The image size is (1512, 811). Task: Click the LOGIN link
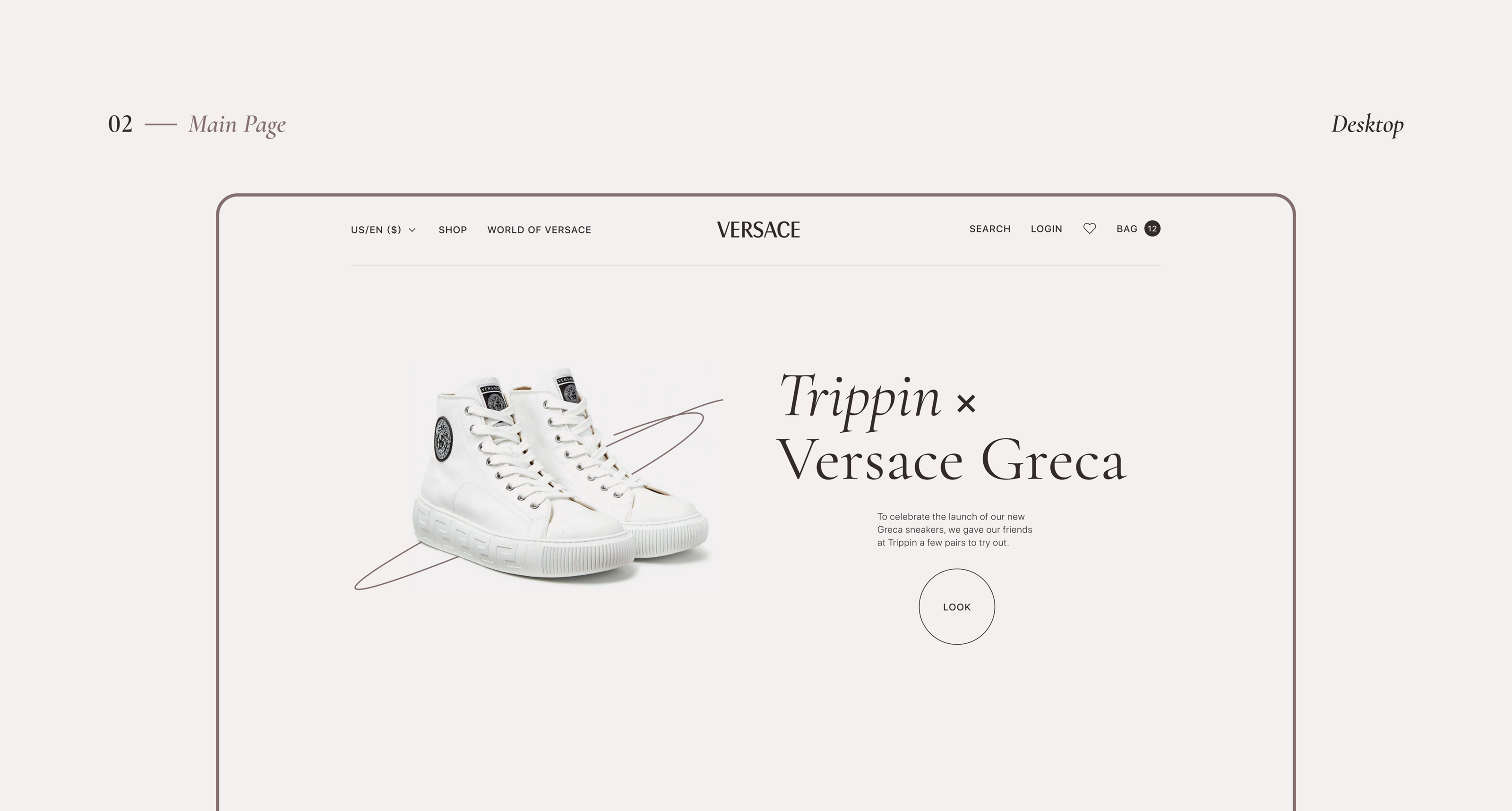(x=1046, y=229)
